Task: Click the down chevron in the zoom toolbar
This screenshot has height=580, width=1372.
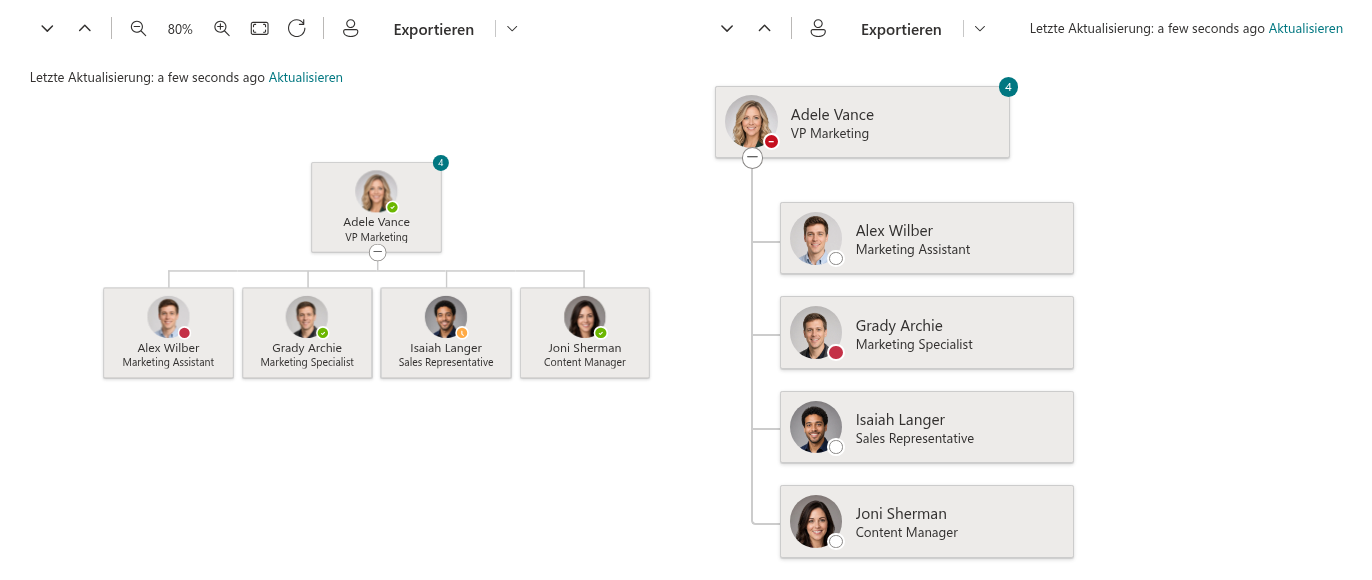Action: click(x=47, y=29)
